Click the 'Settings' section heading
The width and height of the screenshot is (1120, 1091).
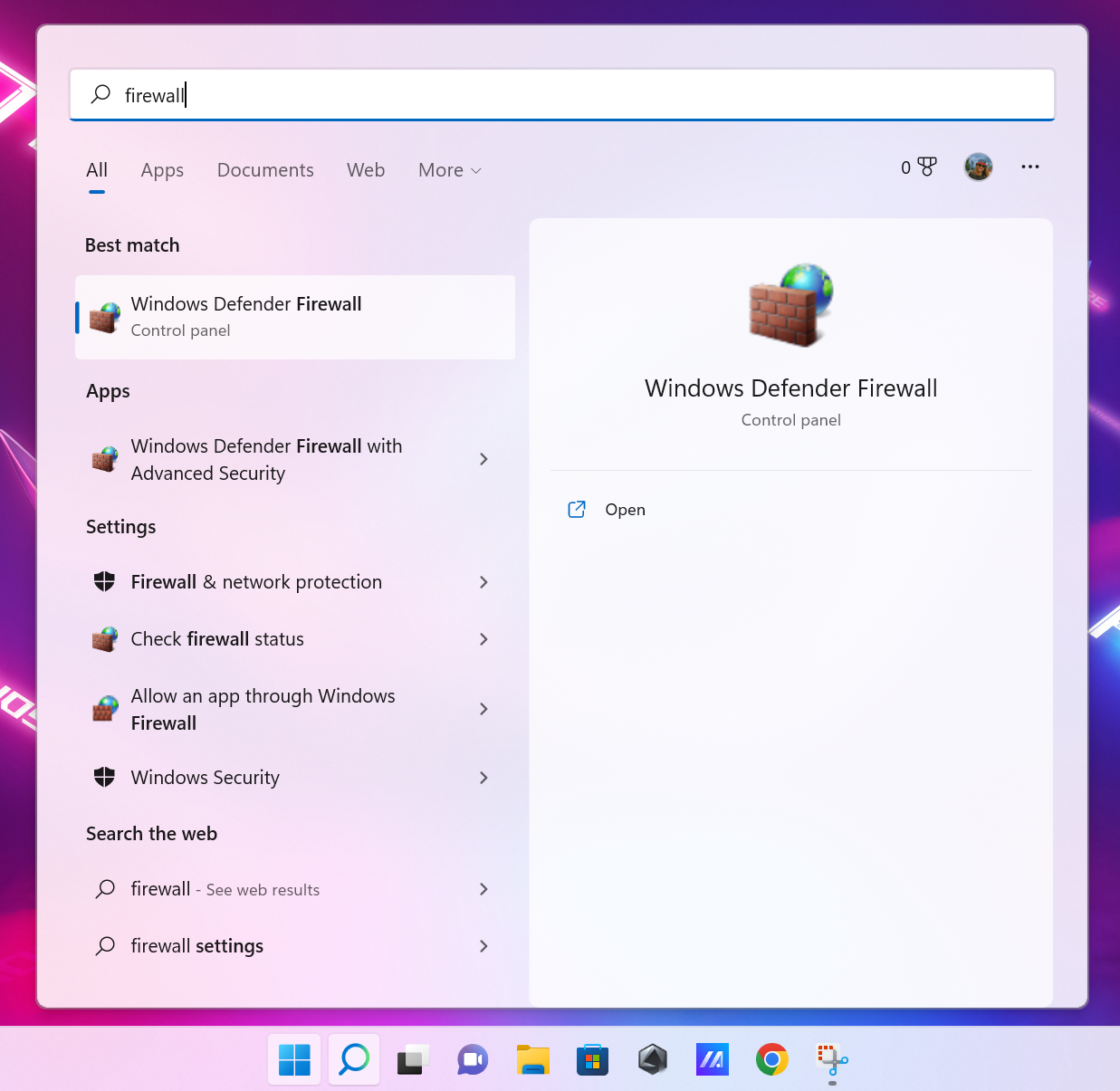point(120,527)
